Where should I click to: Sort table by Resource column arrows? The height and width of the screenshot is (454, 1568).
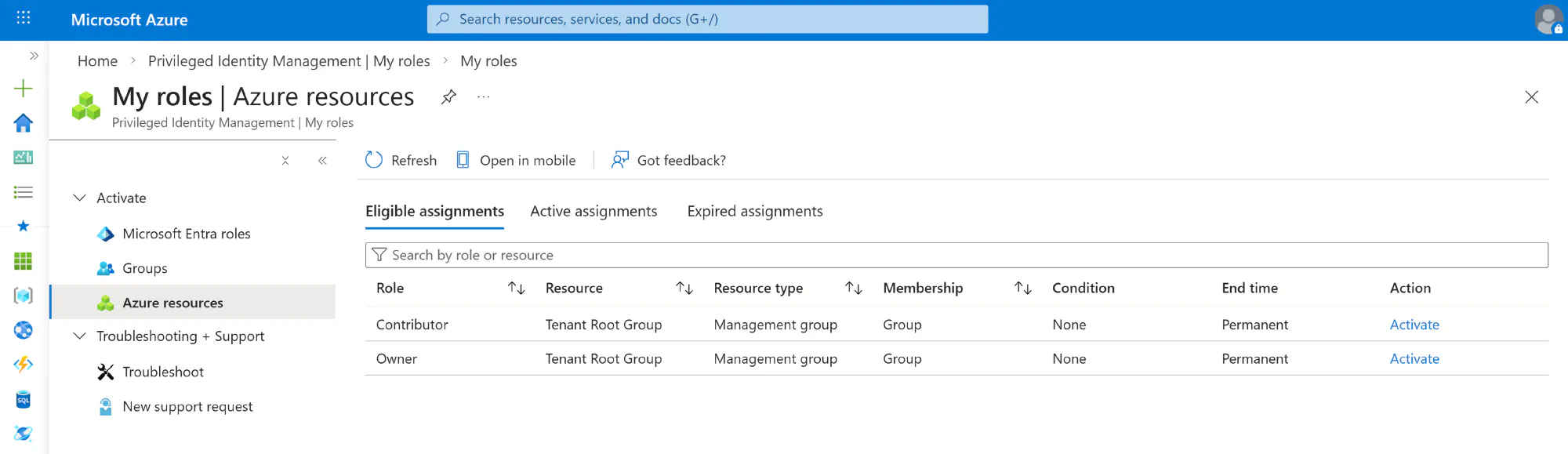684,288
